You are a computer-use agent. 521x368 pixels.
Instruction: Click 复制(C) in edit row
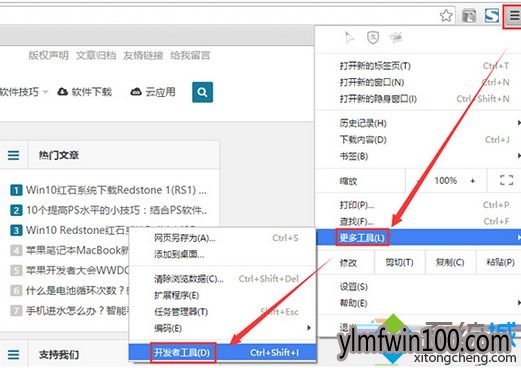coord(450,262)
